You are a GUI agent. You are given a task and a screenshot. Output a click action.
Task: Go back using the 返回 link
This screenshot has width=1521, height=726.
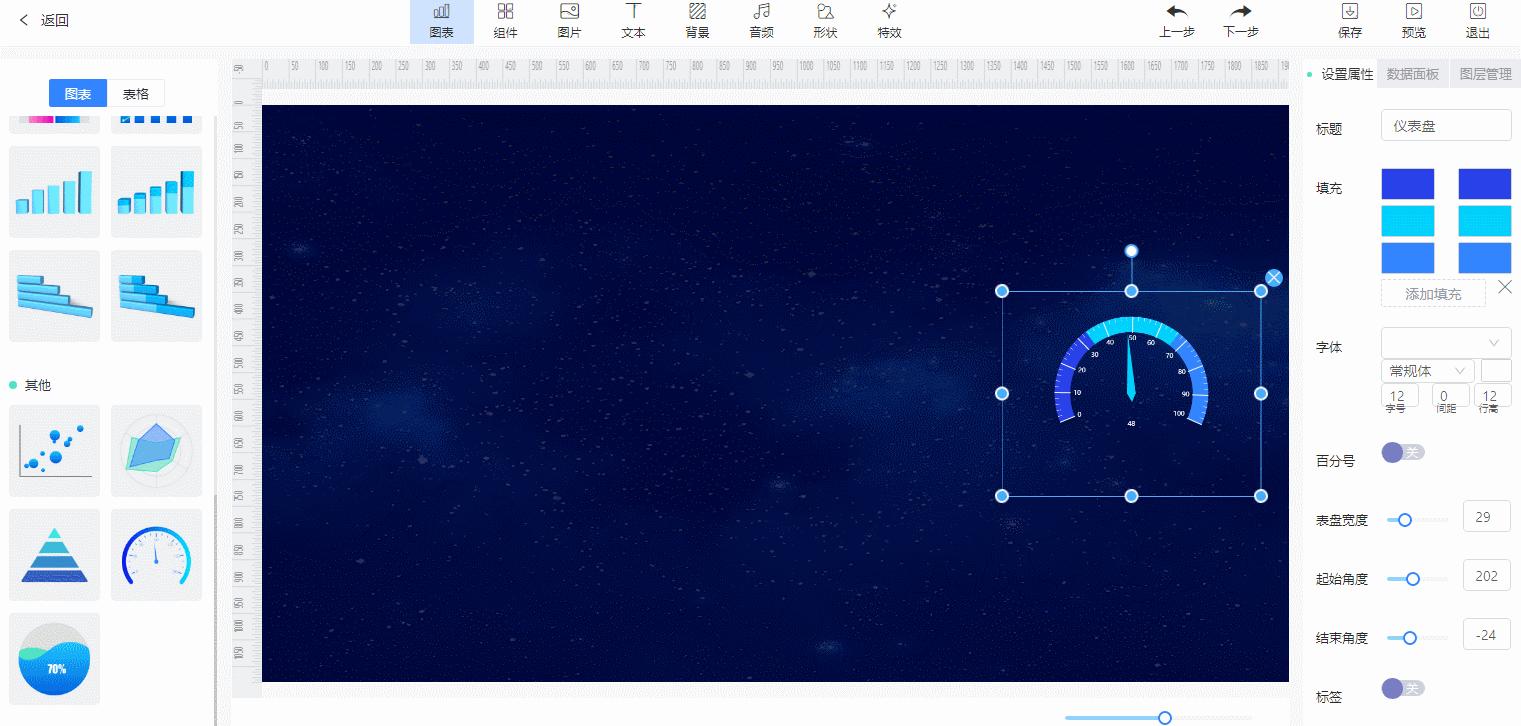(x=44, y=20)
